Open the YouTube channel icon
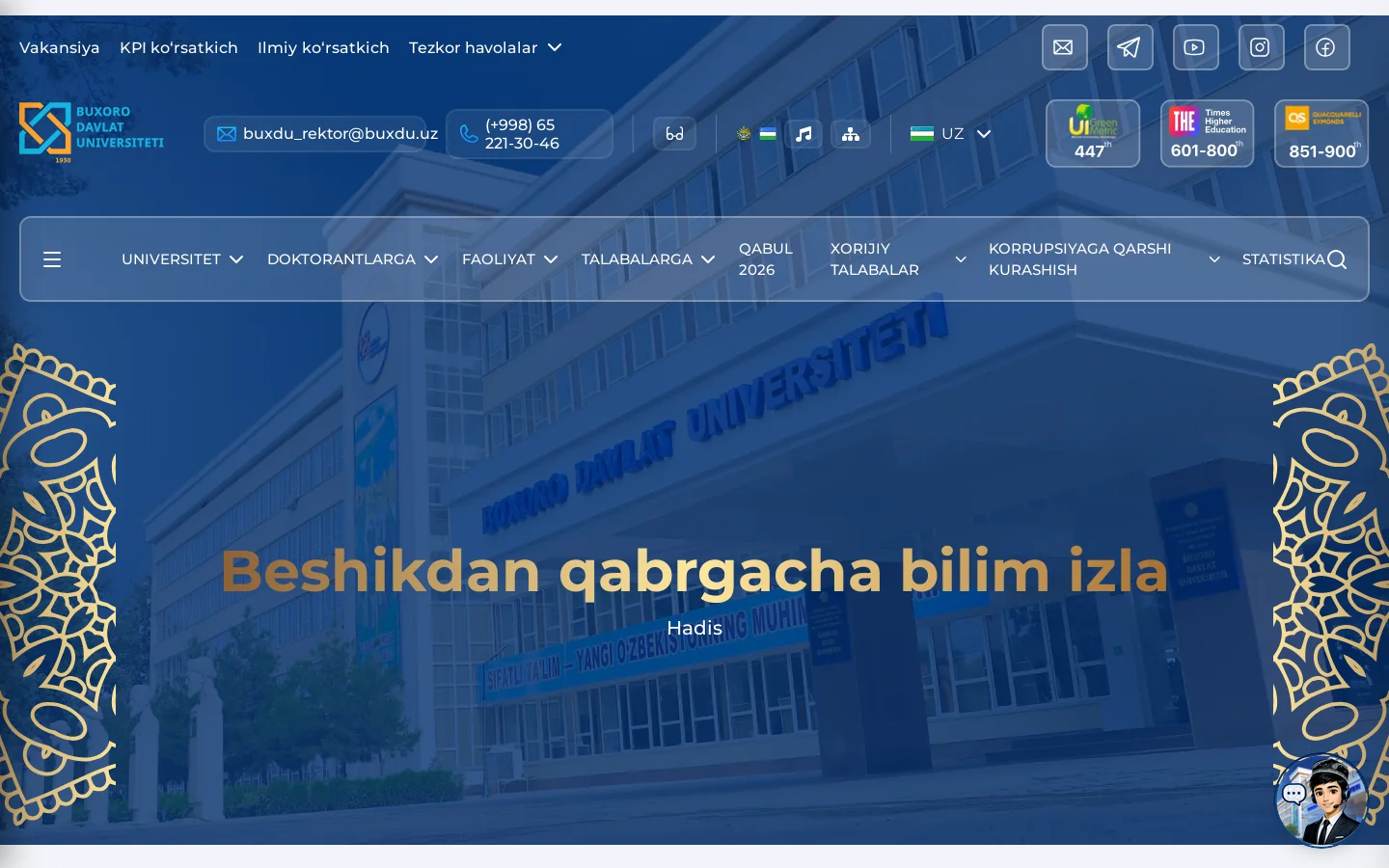Image resolution: width=1389 pixels, height=868 pixels. (x=1195, y=47)
